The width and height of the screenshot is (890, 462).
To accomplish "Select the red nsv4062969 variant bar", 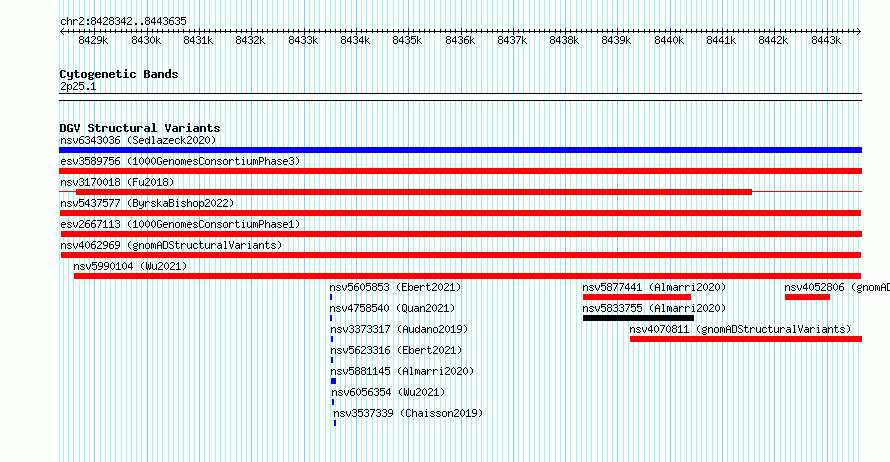I will coord(461,255).
